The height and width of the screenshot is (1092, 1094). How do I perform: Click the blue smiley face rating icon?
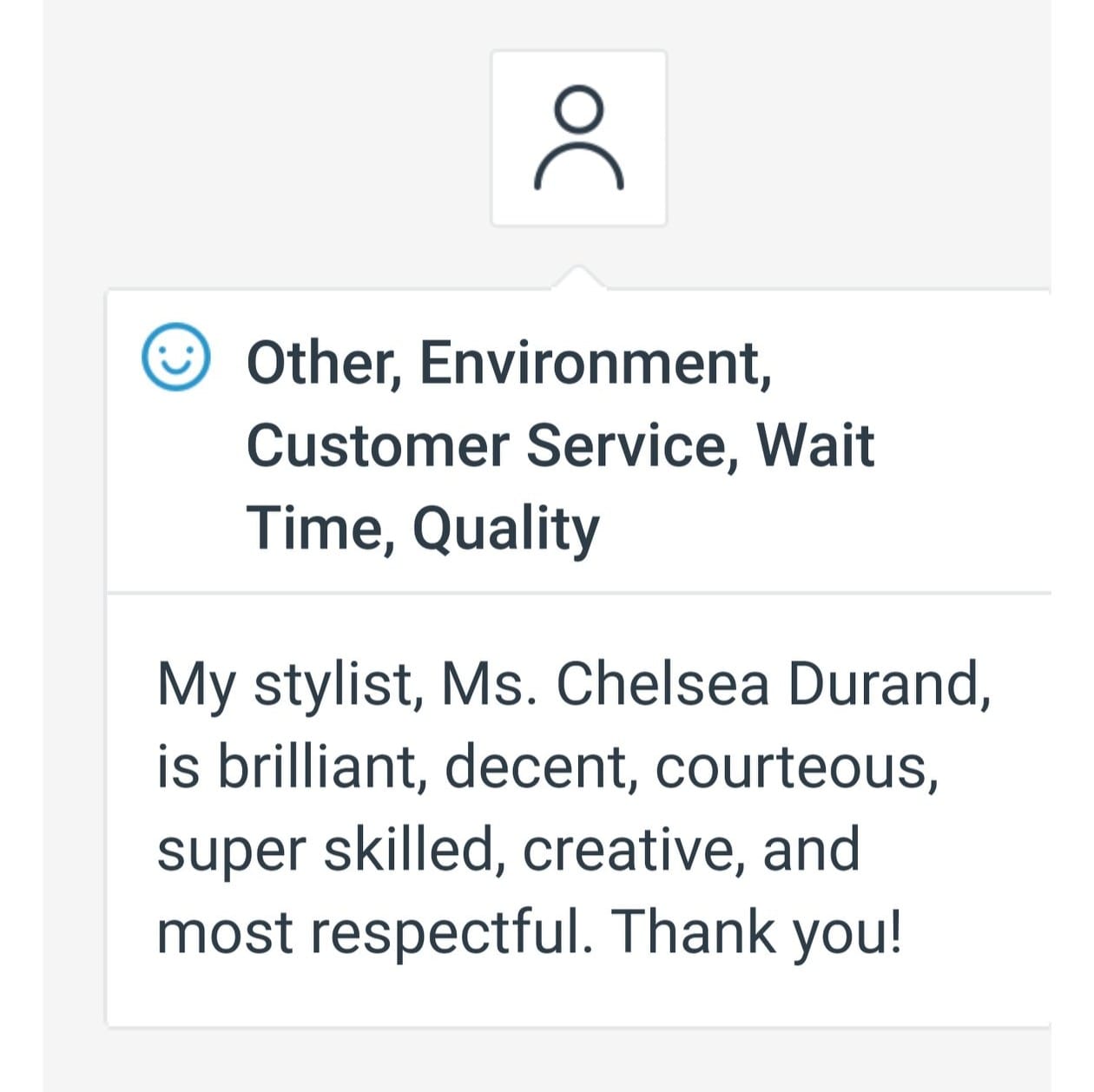pos(175,357)
